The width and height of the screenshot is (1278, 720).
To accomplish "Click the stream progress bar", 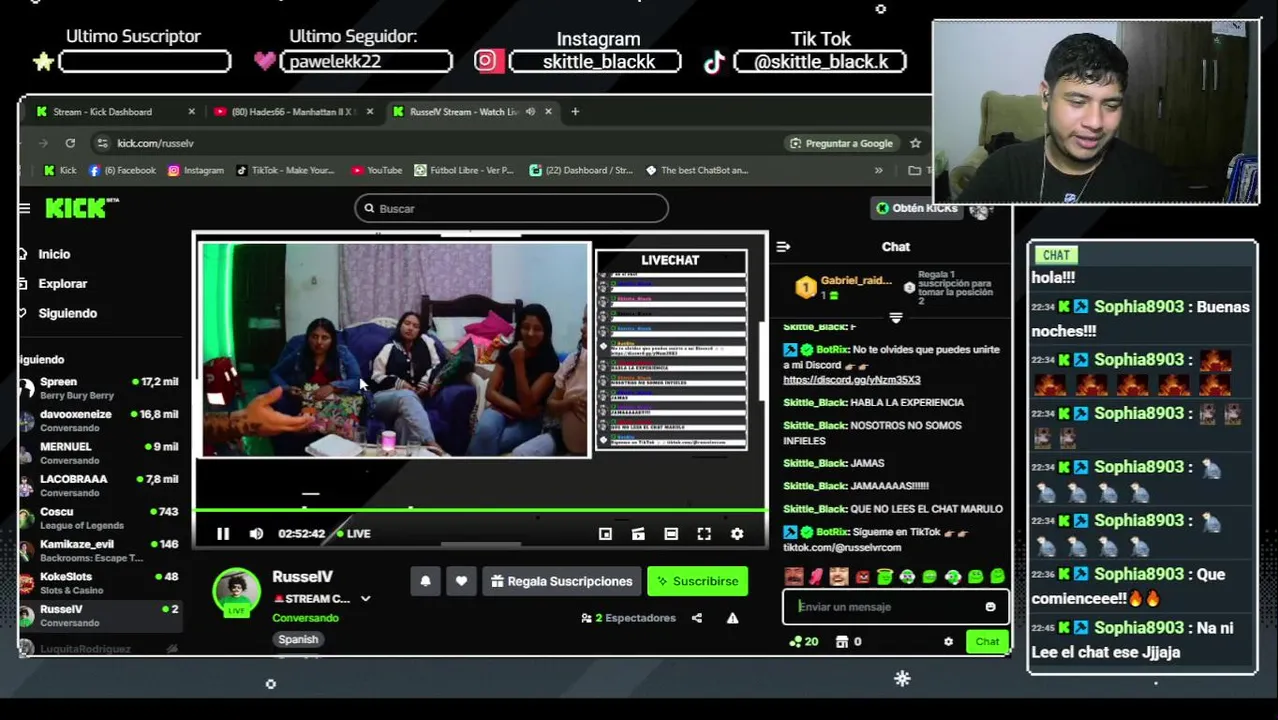I will [x=480, y=510].
